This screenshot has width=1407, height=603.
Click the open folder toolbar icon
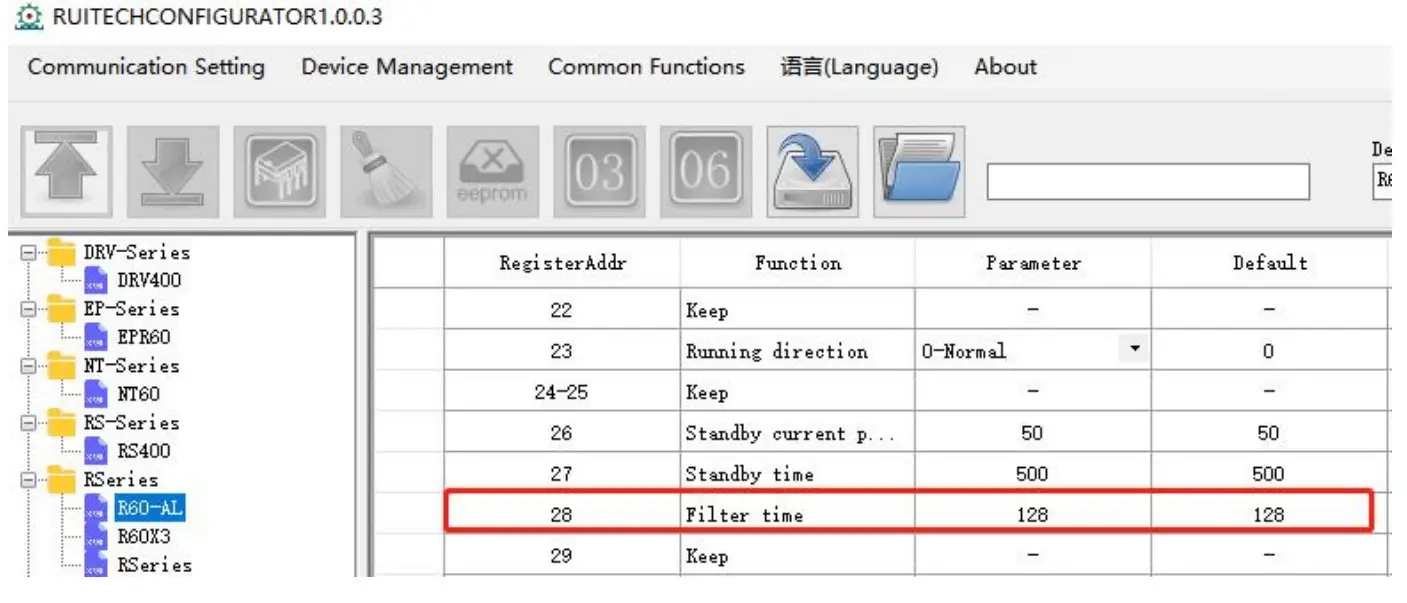pyautogui.click(x=918, y=172)
